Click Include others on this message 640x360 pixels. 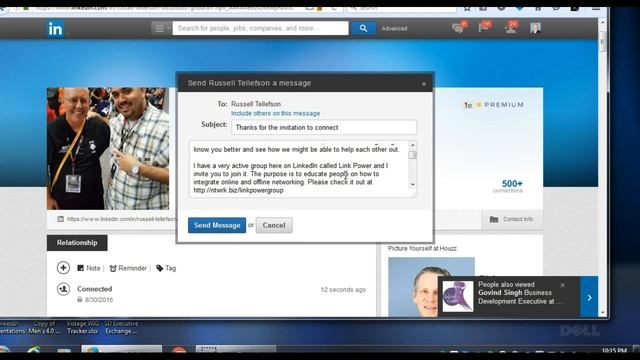pyautogui.click(x=276, y=113)
